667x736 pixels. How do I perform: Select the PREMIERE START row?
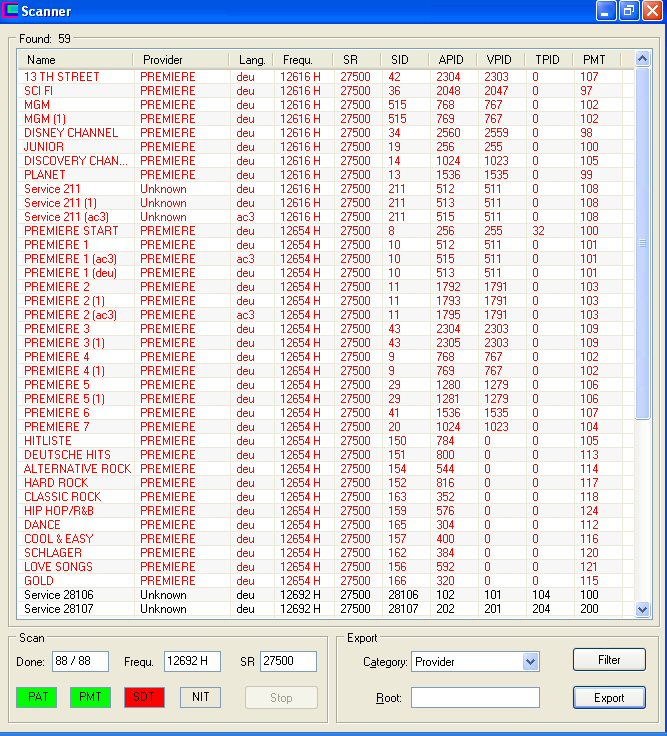point(326,231)
